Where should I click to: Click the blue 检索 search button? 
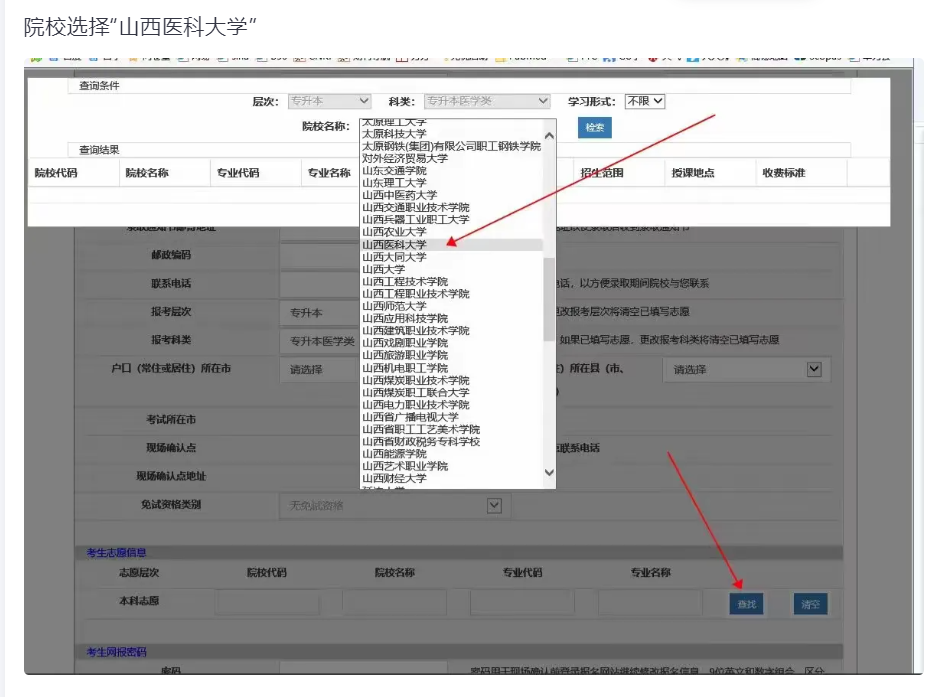(x=594, y=127)
